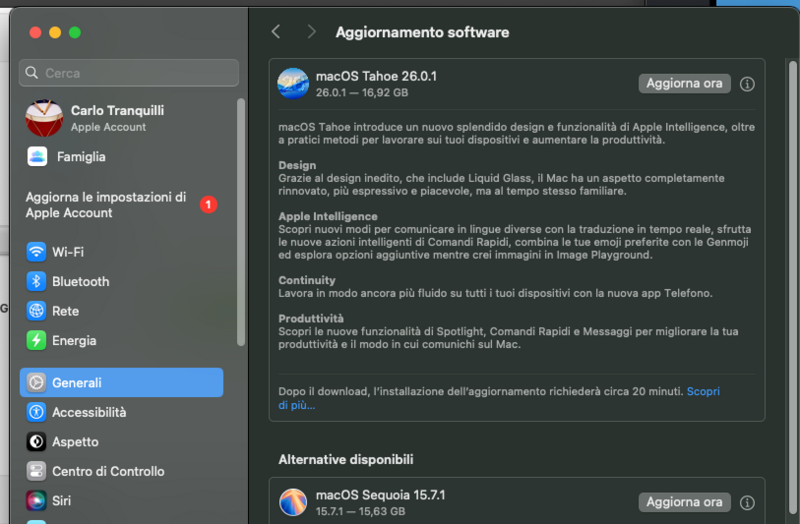Click the Apple Intelligence heading
Image resolution: width=800 pixels, height=524 pixels.
[328, 216]
